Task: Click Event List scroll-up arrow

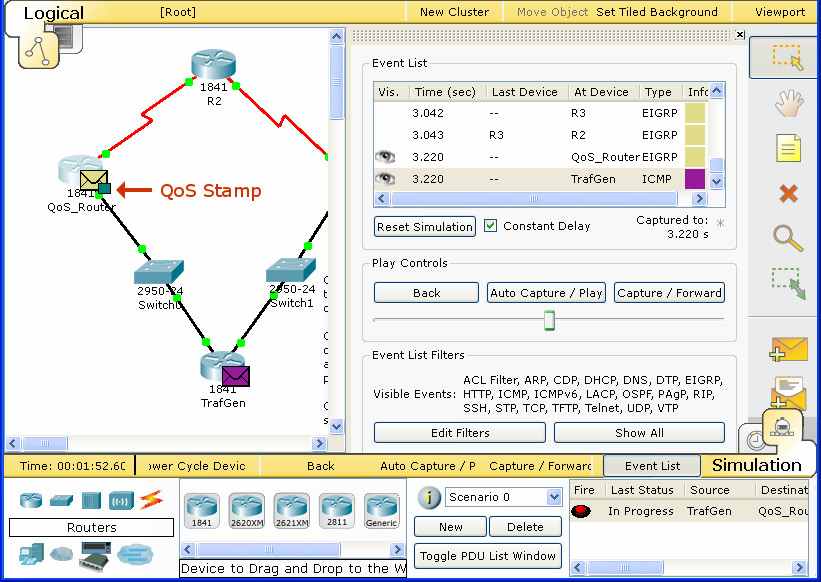Action: tap(717, 91)
